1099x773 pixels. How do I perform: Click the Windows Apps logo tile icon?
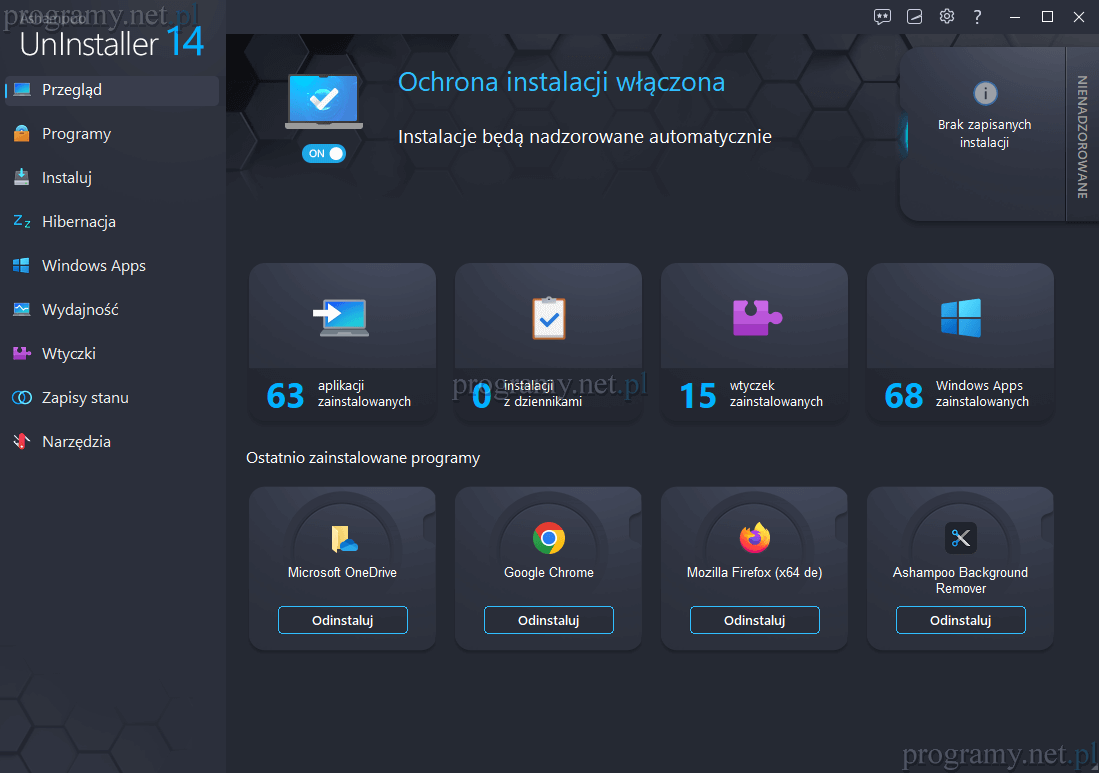[x=960, y=318]
